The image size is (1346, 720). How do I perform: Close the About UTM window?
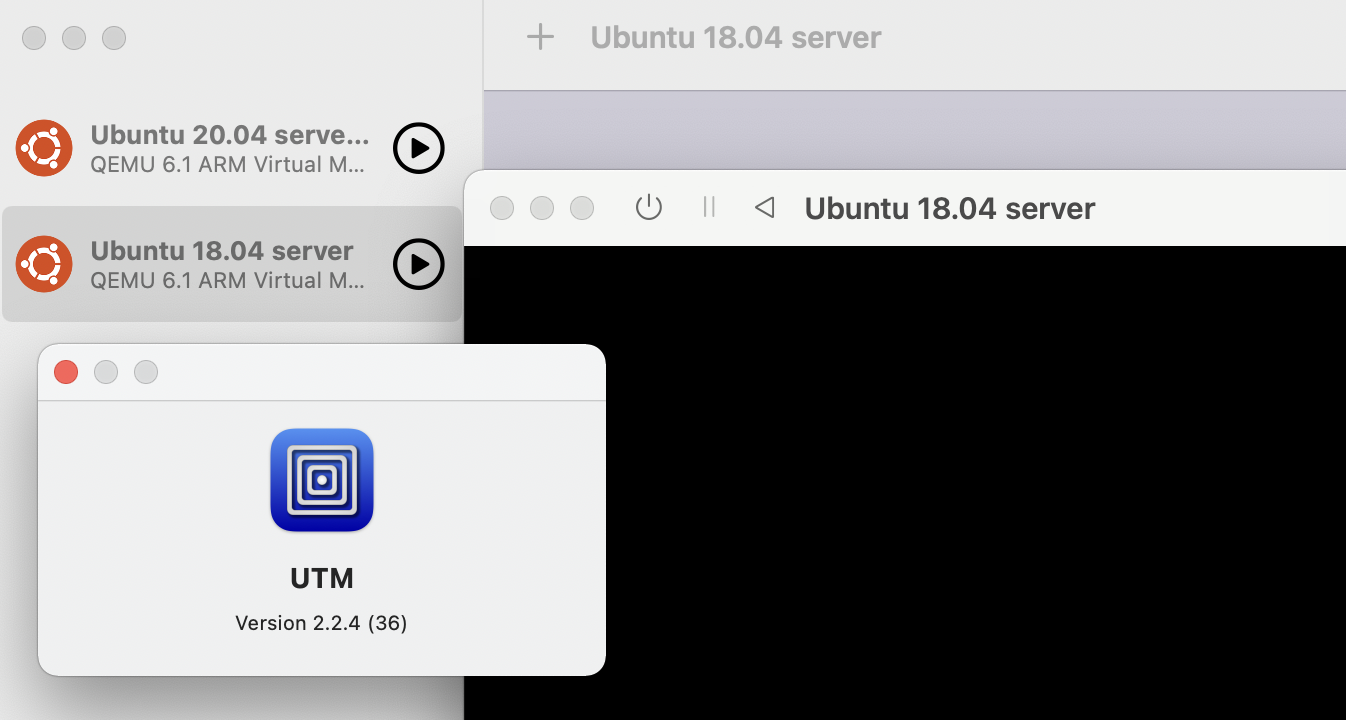pyautogui.click(x=65, y=372)
